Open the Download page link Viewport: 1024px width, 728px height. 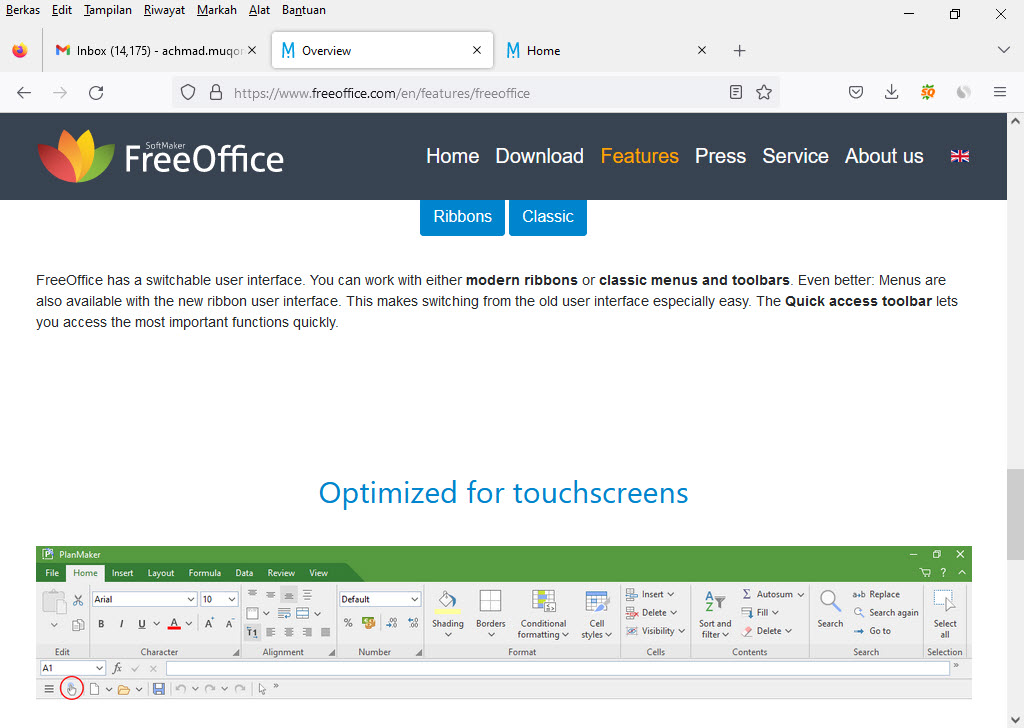pos(539,156)
